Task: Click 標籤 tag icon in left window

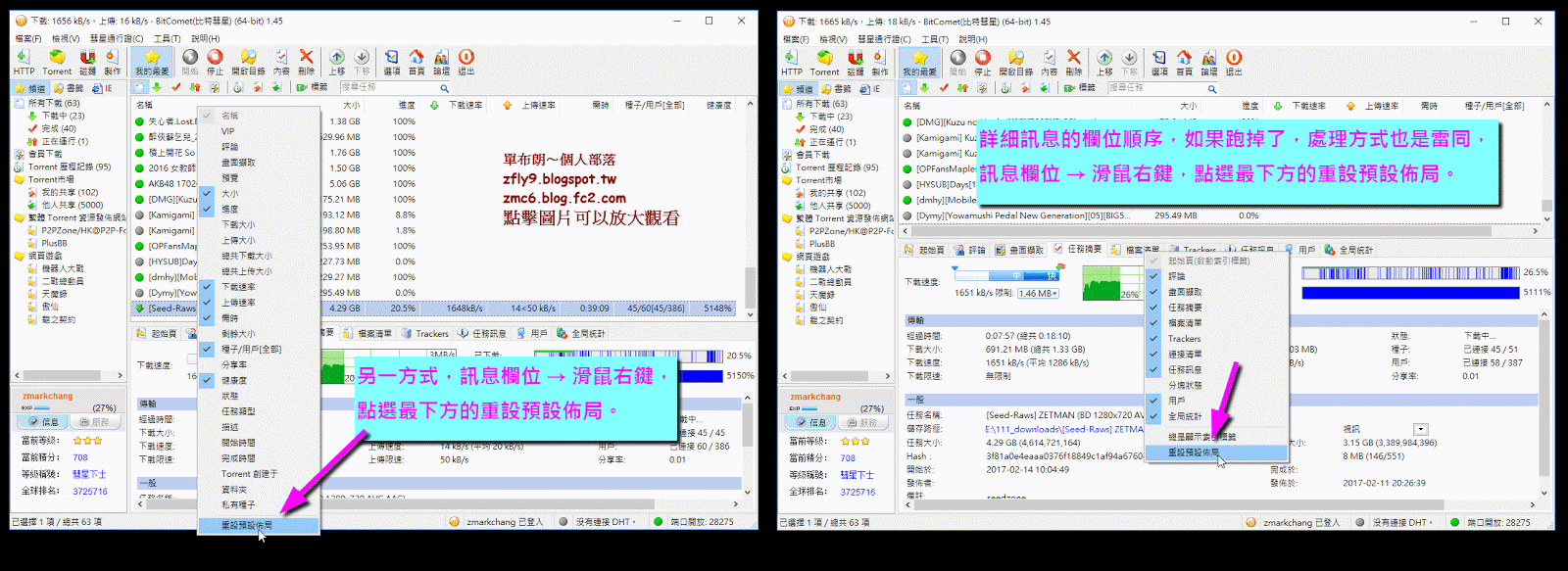Action: (312, 87)
